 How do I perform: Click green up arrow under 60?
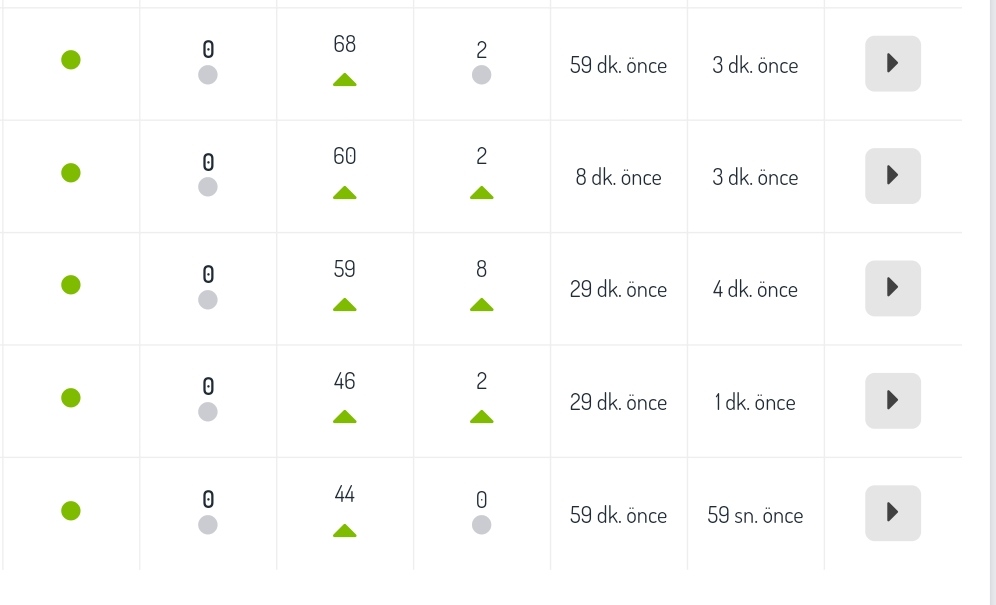(344, 193)
